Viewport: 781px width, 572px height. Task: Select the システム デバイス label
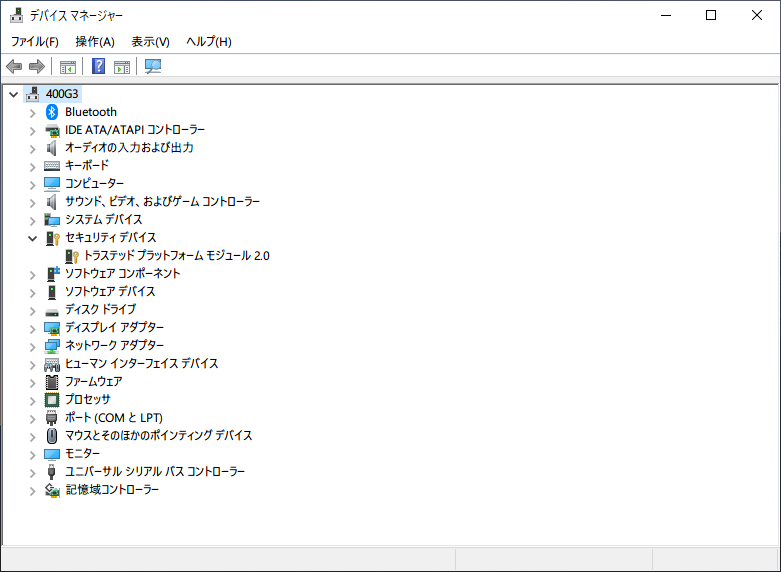104,219
